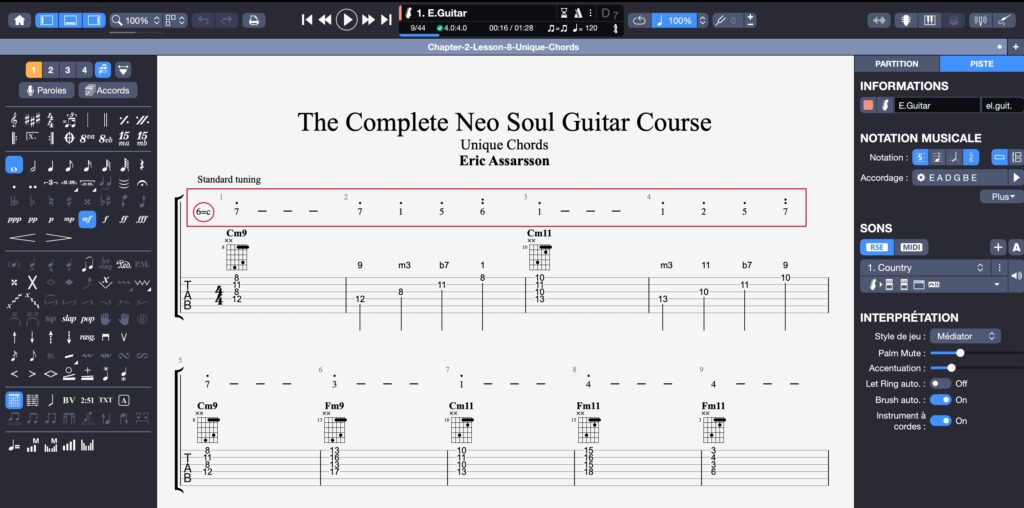
Task: Select the MIDI sound tab
Action: click(911, 247)
